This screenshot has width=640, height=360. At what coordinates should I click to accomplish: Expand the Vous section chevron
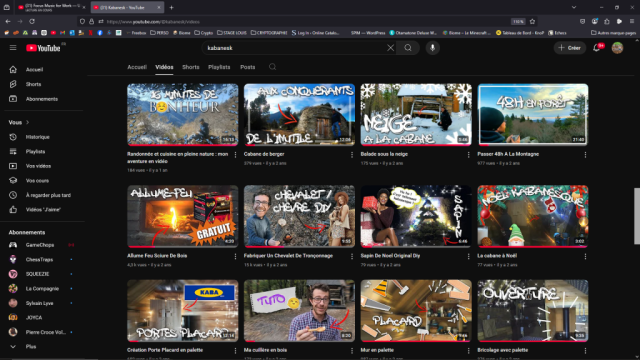click(x=28, y=122)
